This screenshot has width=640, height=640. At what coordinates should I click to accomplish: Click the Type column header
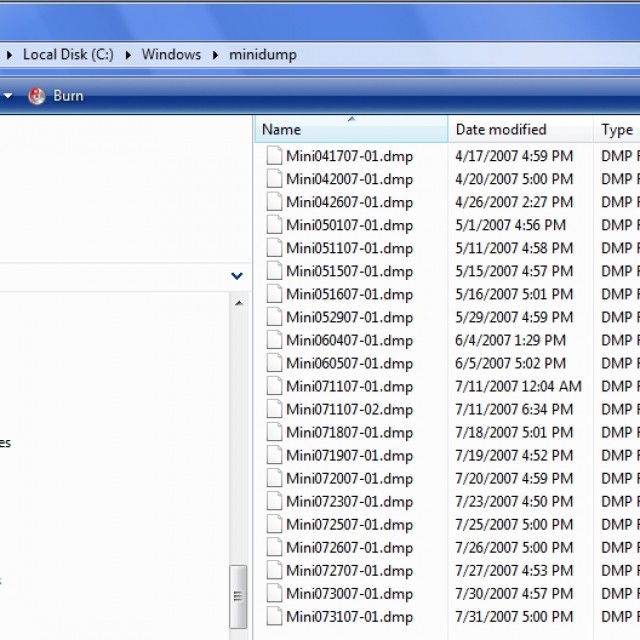616,130
